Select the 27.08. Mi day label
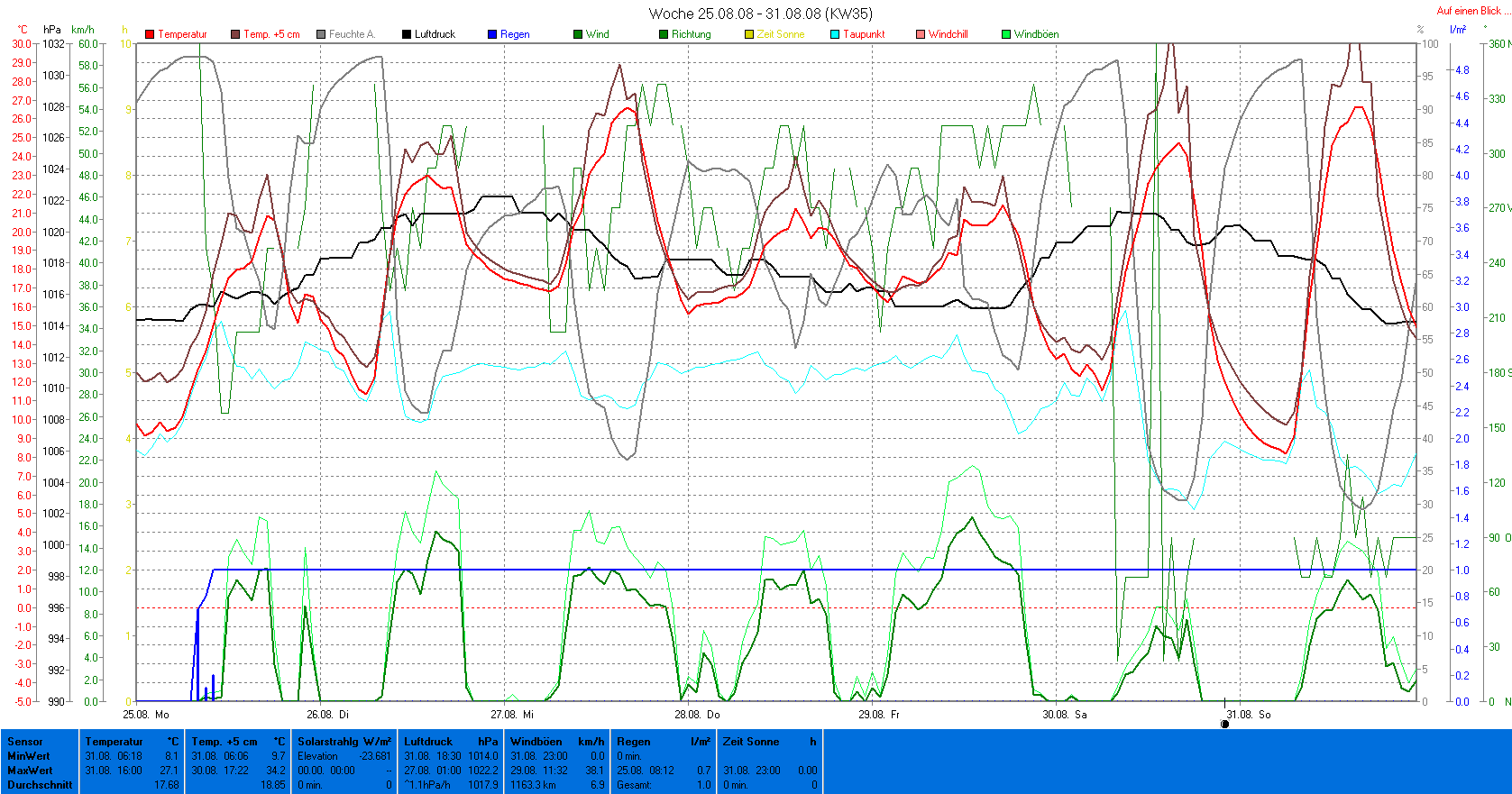 coord(511,715)
